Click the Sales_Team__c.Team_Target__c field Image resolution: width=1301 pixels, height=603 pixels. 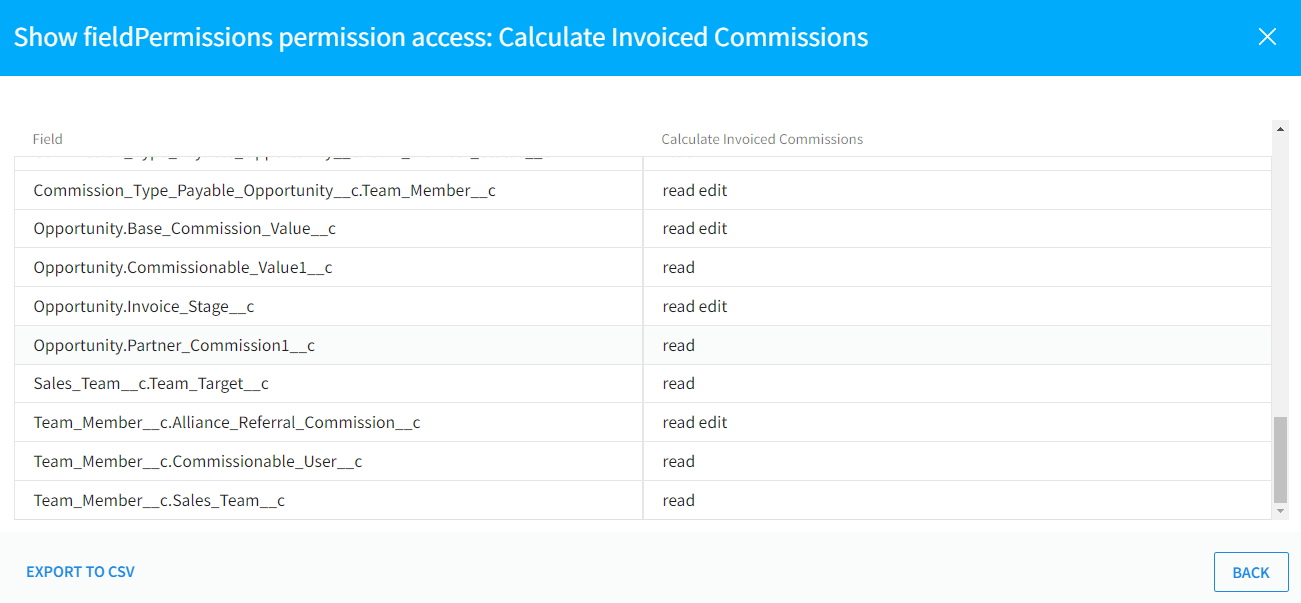[x=151, y=384]
